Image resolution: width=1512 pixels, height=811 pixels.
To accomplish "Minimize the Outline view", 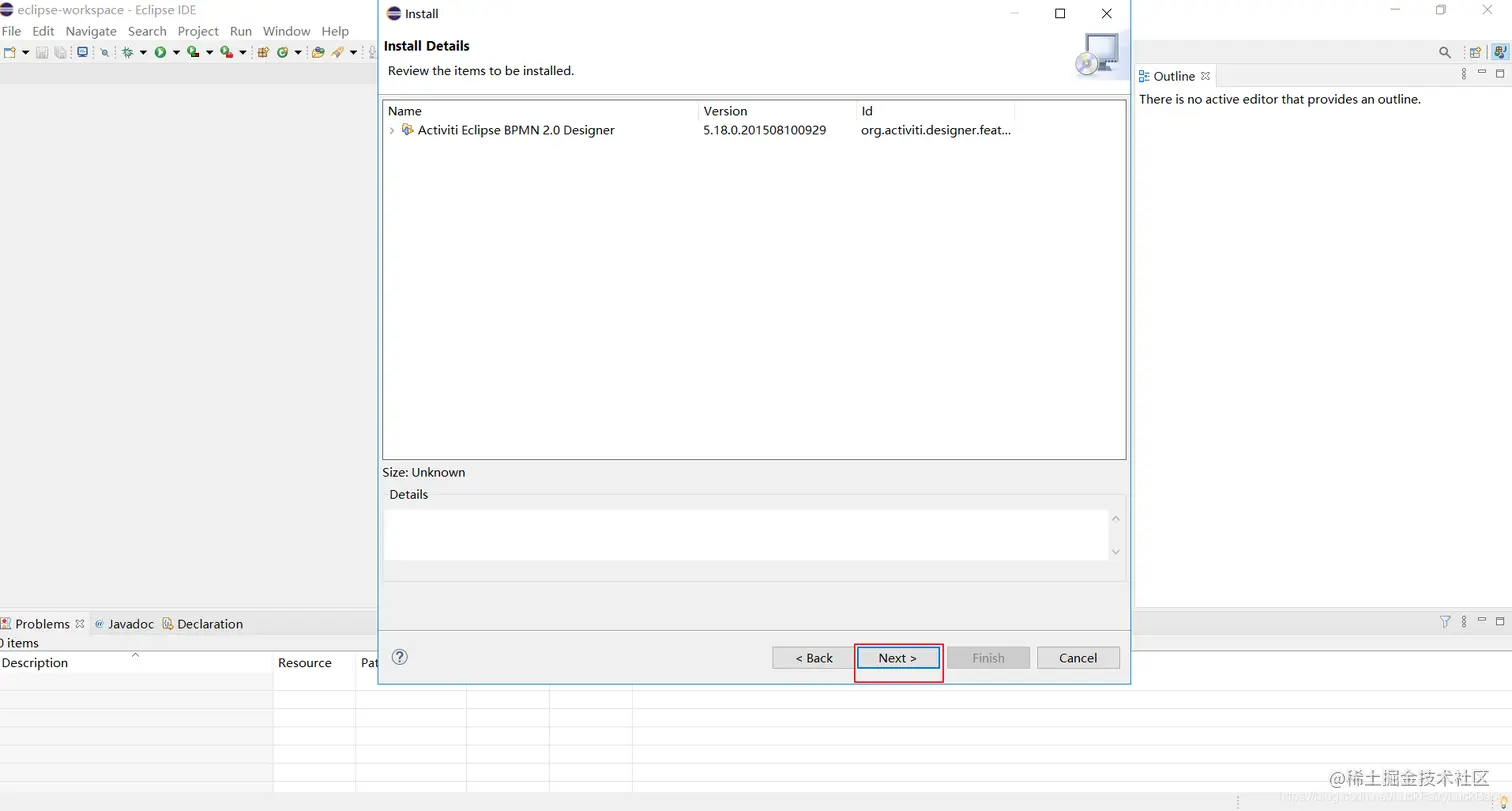I will point(1482,72).
